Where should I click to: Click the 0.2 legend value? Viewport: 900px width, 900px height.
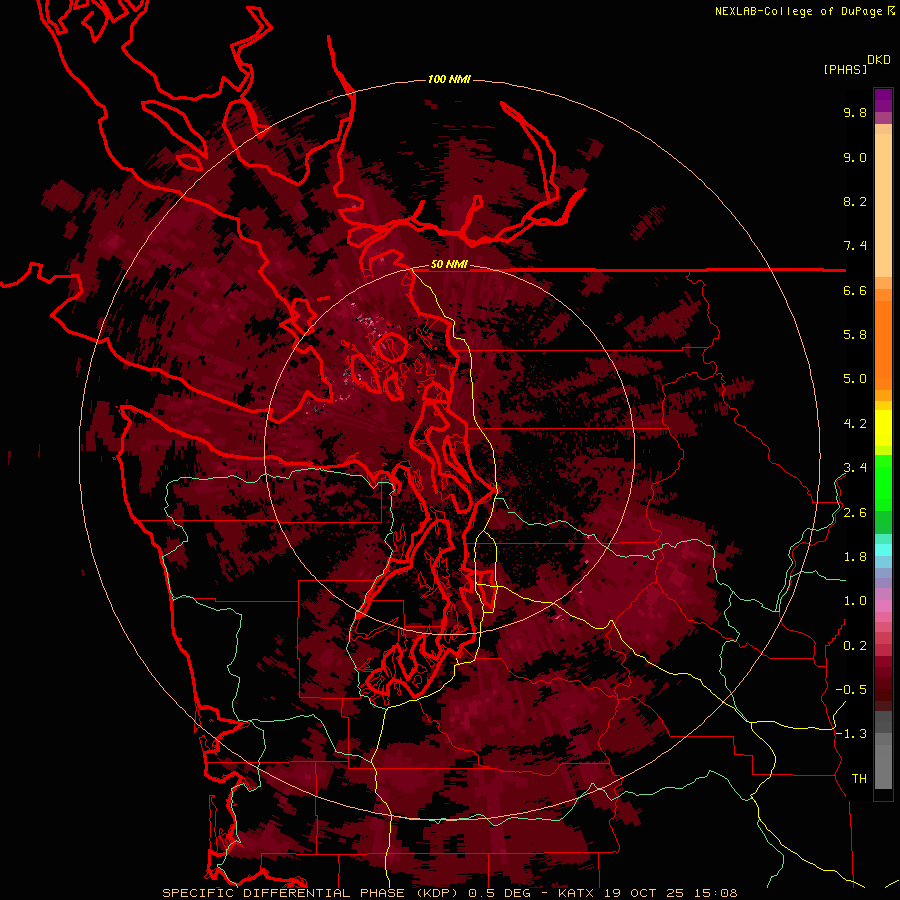[855, 646]
